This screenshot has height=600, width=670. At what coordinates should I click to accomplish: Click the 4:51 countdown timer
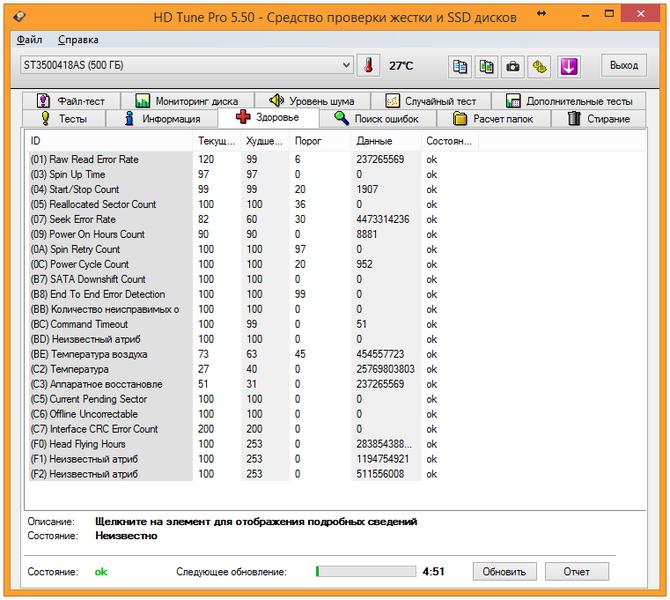tap(433, 571)
